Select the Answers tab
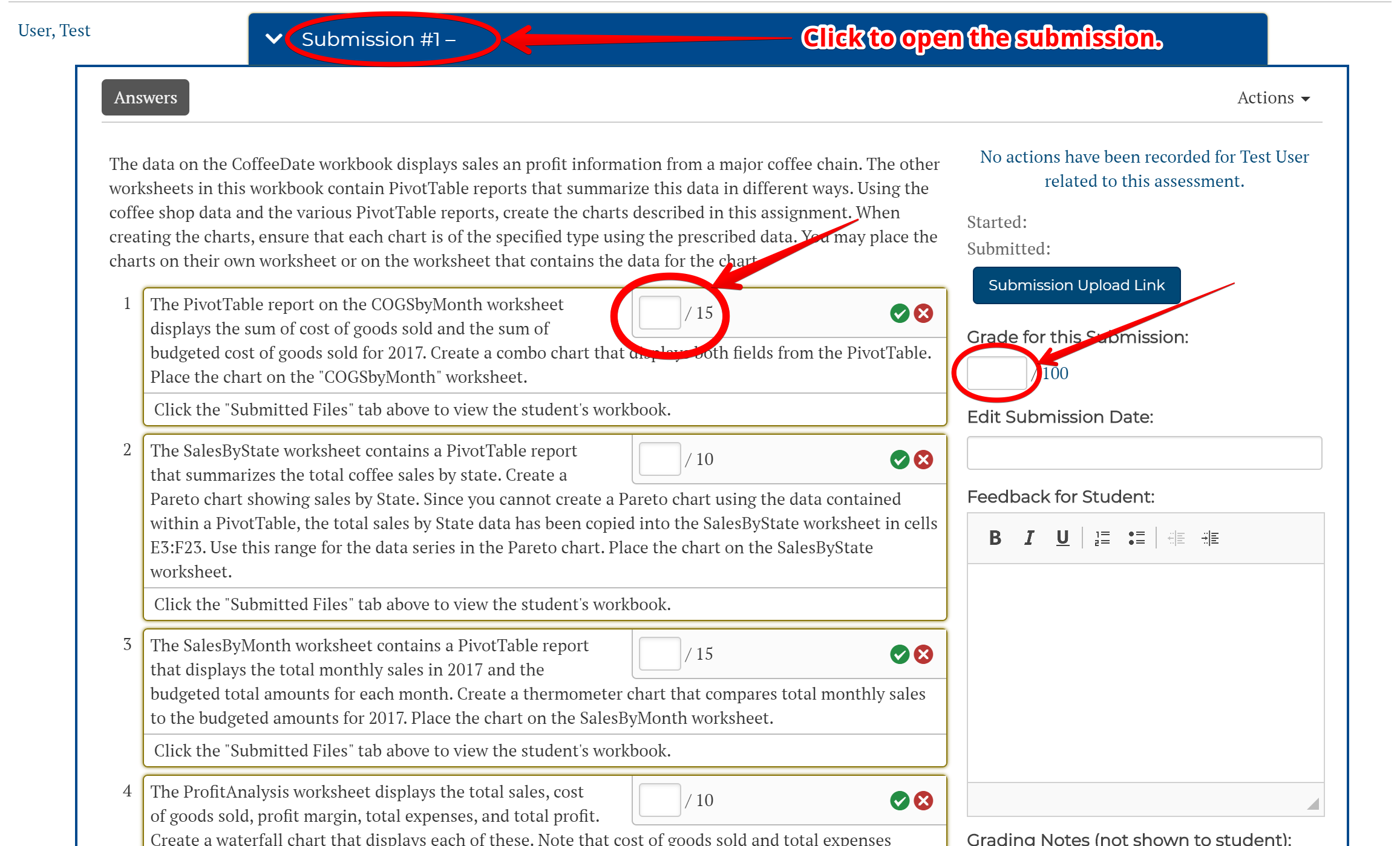The image size is (1400, 846). pyautogui.click(x=145, y=97)
